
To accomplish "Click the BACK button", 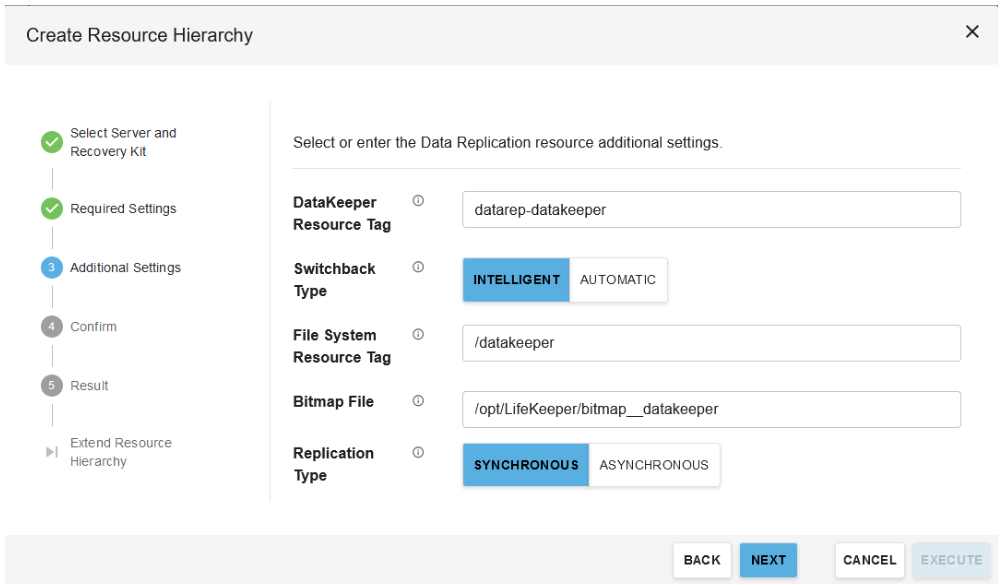I will pyautogui.click(x=702, y=560).
